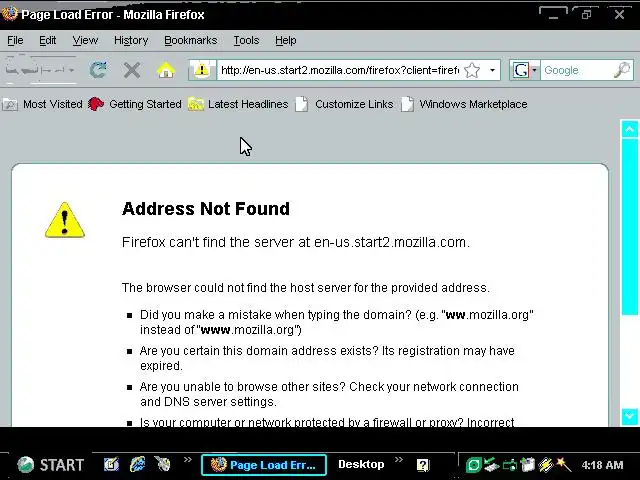The image size is (640, 480).
Task: Click the magnifying glass search icon
Action: 622,70
